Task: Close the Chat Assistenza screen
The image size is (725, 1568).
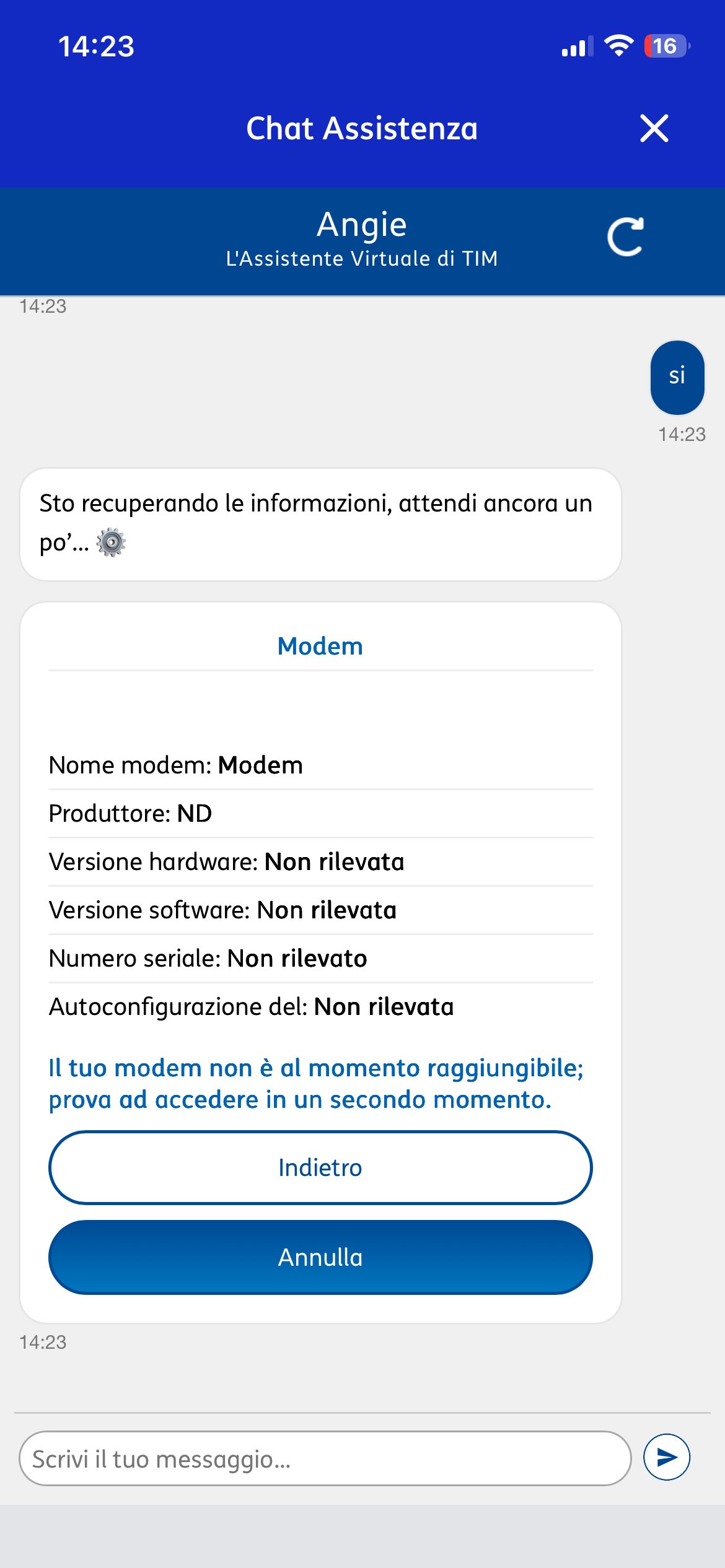Action: (x=654, y=128)
